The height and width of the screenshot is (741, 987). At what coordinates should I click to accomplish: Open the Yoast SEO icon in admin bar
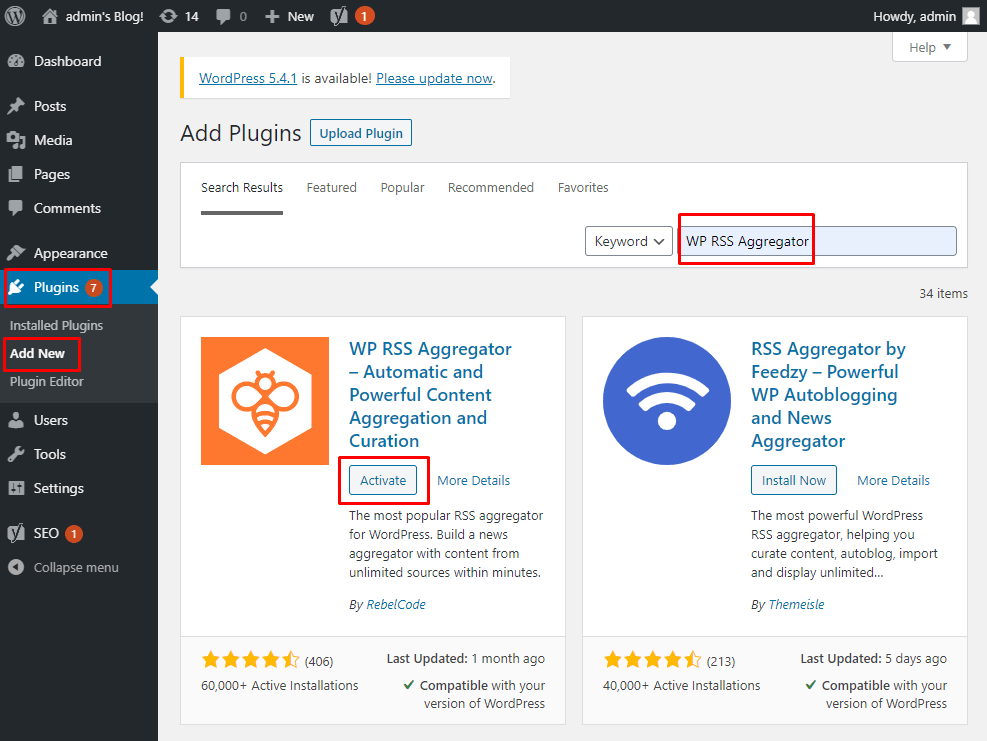click(x=339, y=16)
